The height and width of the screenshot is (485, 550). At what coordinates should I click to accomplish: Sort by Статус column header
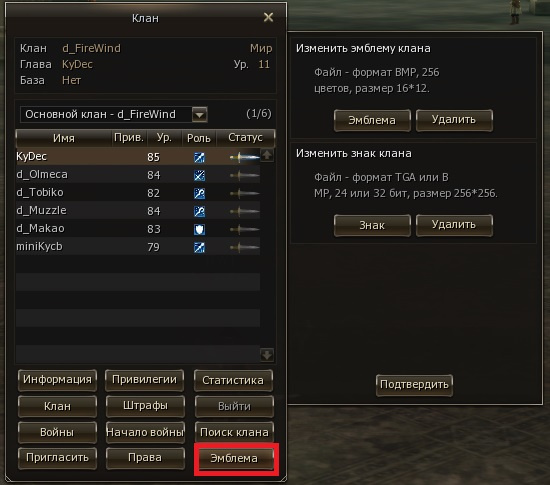[245, 138]
